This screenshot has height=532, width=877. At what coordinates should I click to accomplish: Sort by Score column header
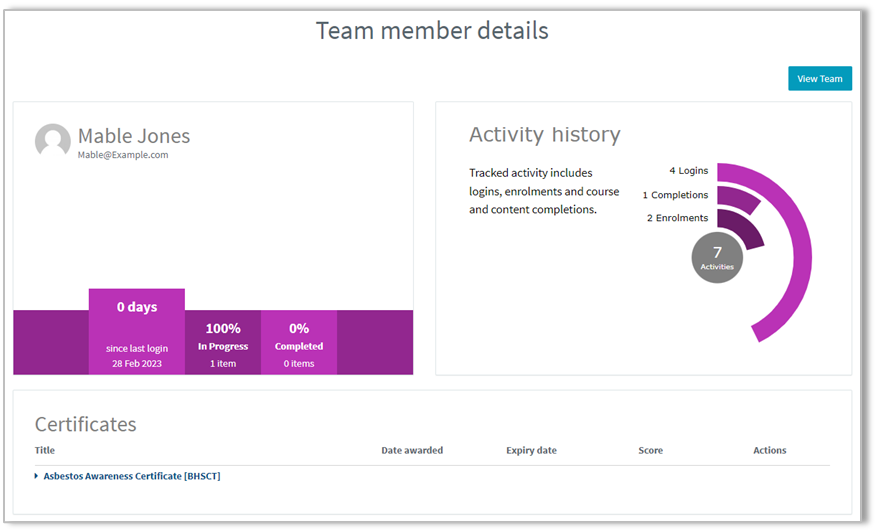[x=650, y=450]
